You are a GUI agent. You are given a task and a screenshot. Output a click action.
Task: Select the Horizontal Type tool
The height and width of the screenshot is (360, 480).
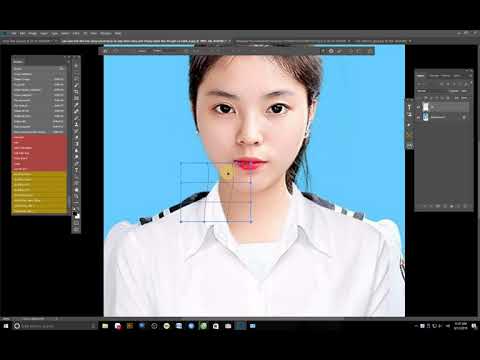[x=76, y=170]
